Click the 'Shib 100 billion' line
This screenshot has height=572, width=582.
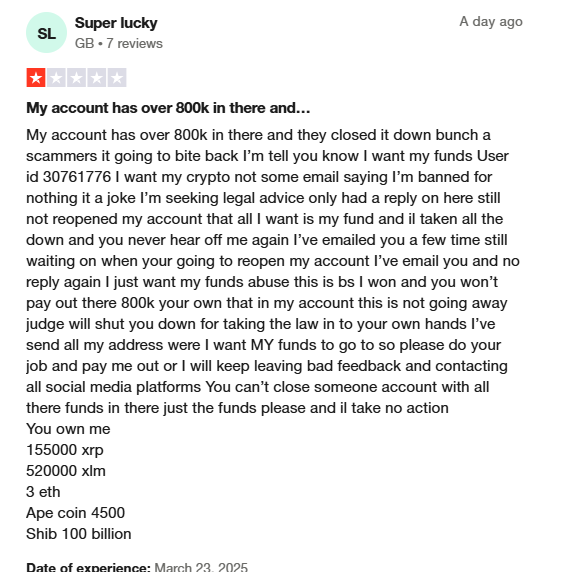pos(79,534)
